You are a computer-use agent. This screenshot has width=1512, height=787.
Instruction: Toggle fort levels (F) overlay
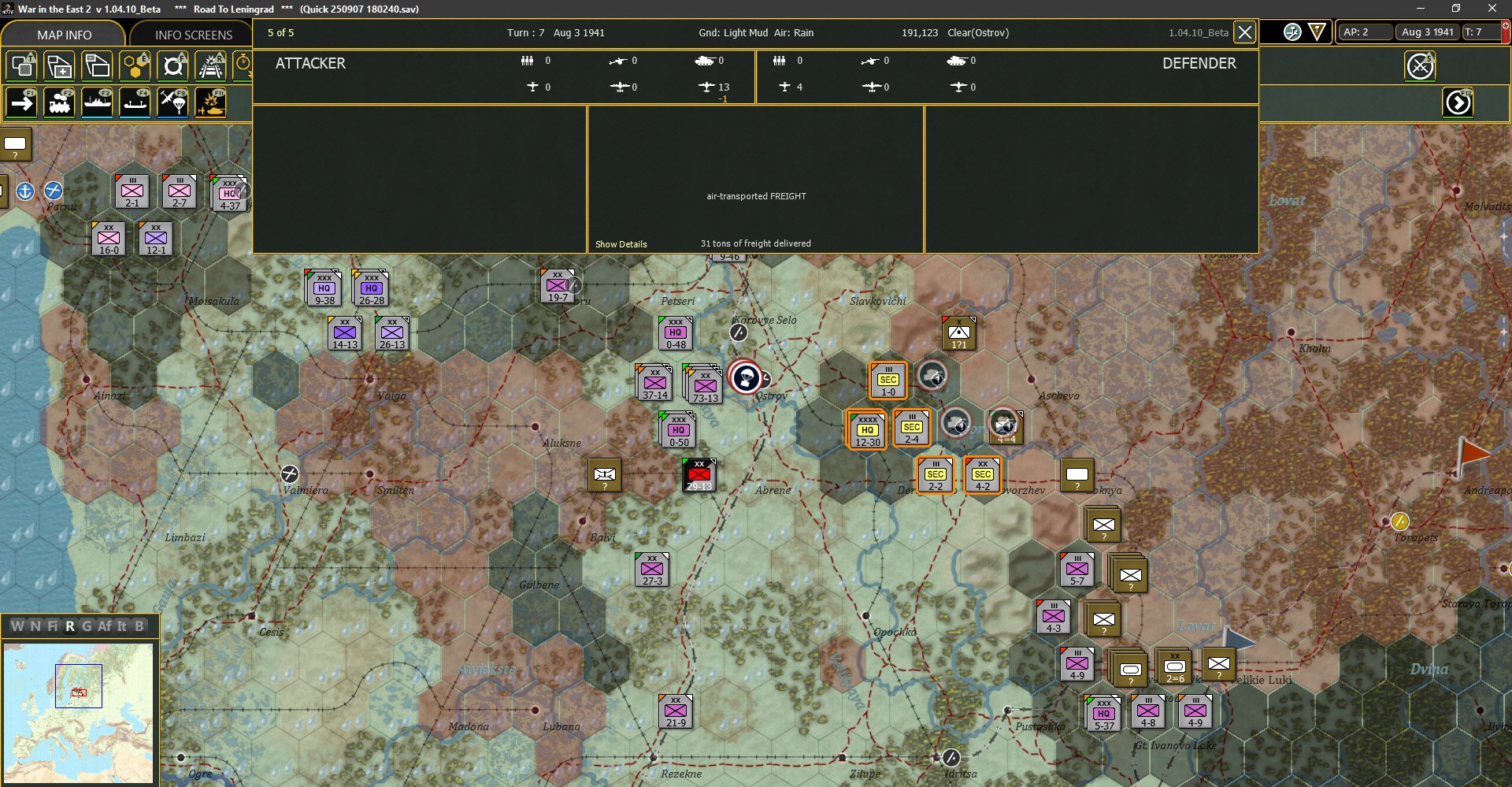point(172,66)
